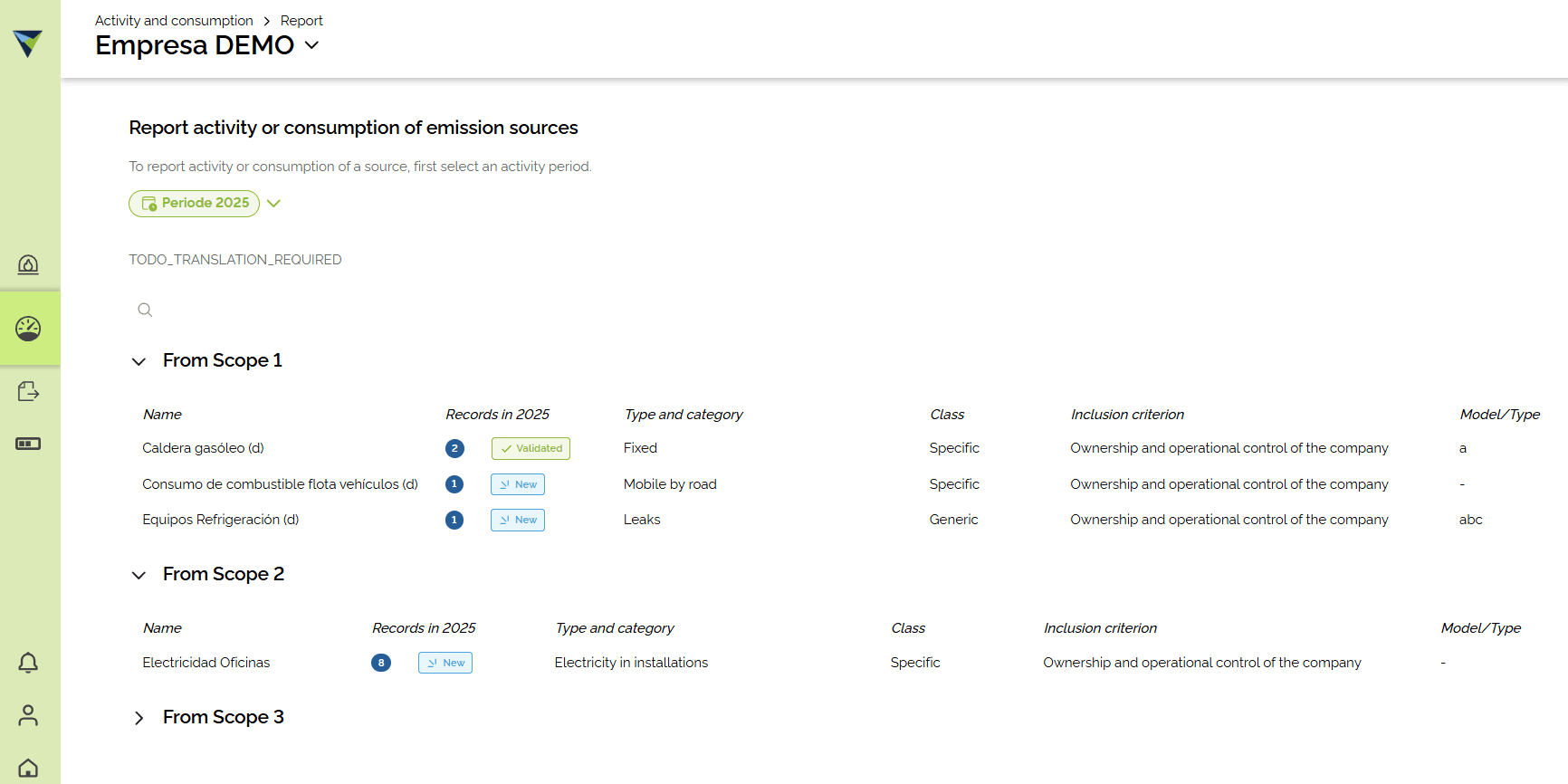Click the battery-shaped icon in the sidebar
Screen dimensions: 1568x784
coord(28,444)
